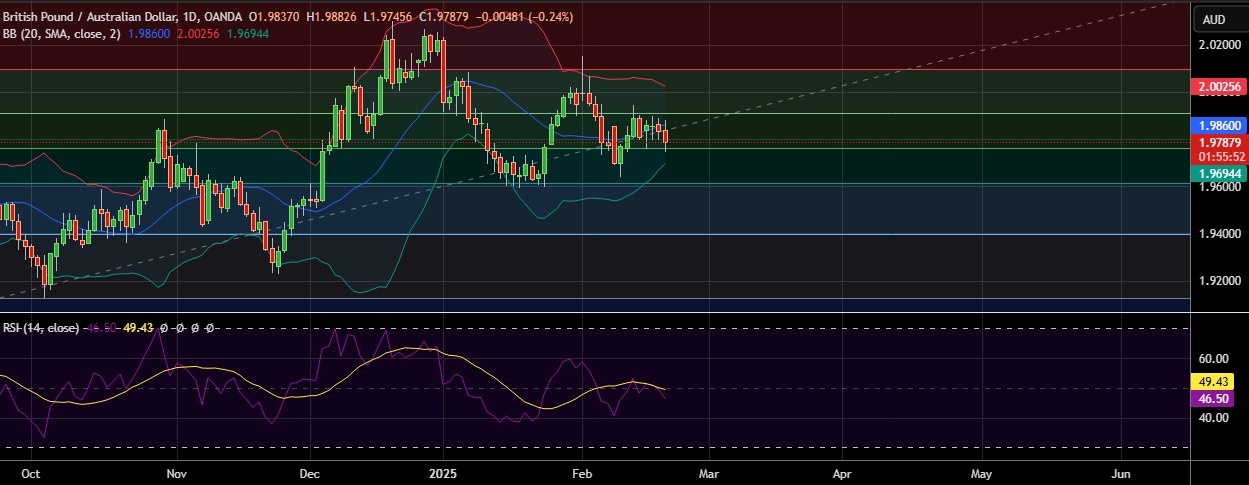Click the 1.94000 price scale level

coord(1220,234)
